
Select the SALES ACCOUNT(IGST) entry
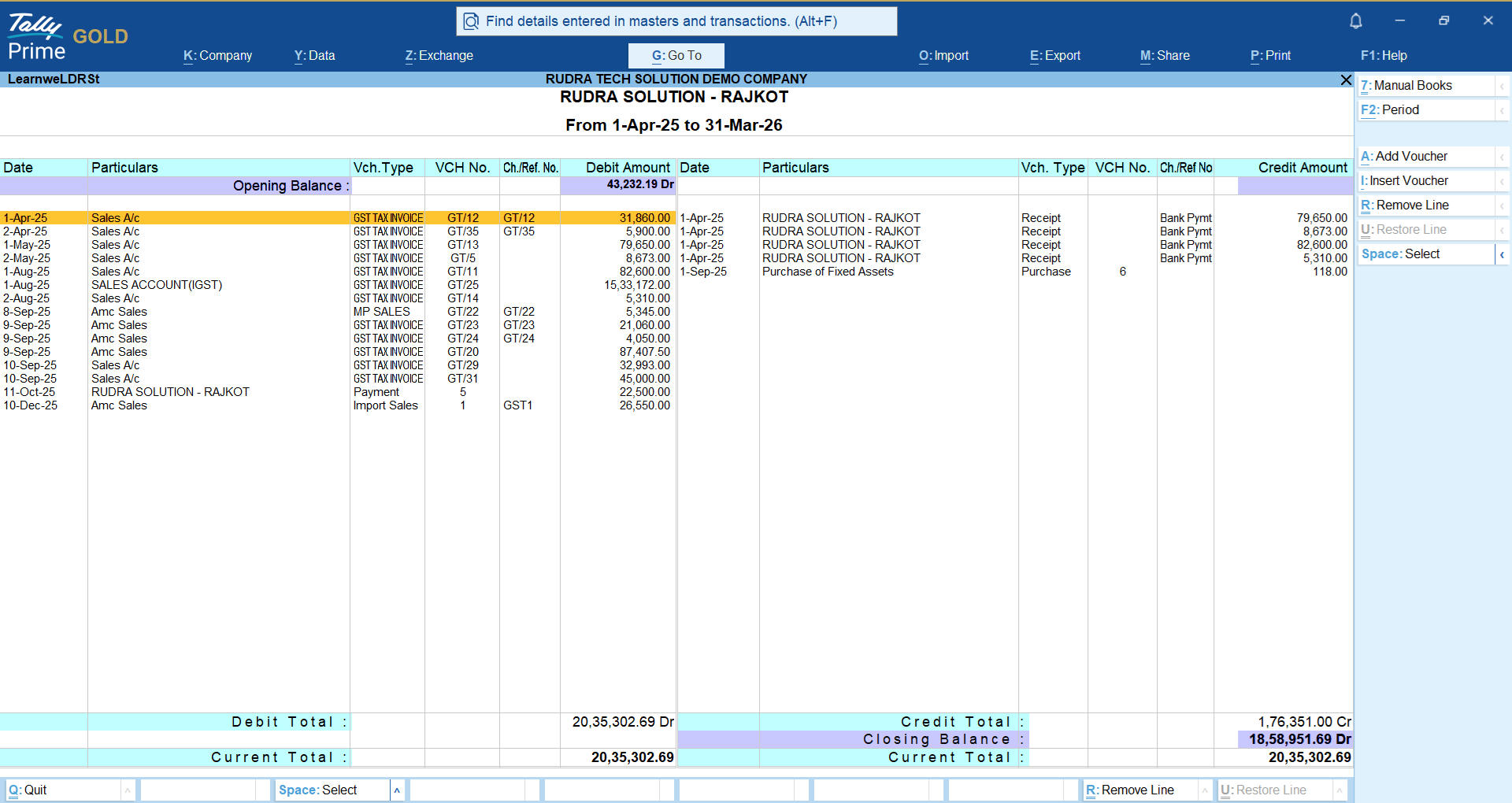click(157, 285)
